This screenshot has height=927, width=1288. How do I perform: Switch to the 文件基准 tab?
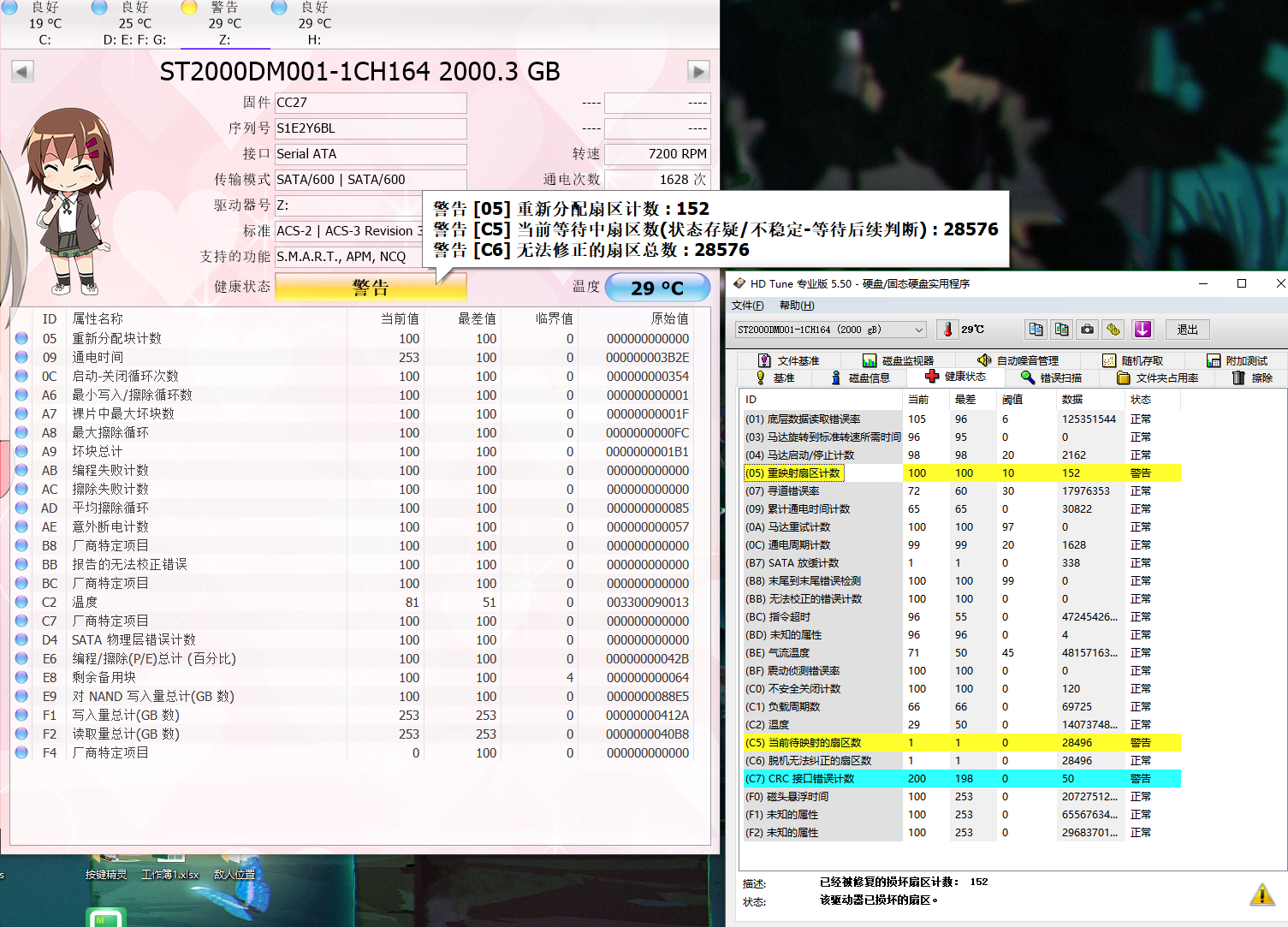pyautogui.click(x=788, y=360)
